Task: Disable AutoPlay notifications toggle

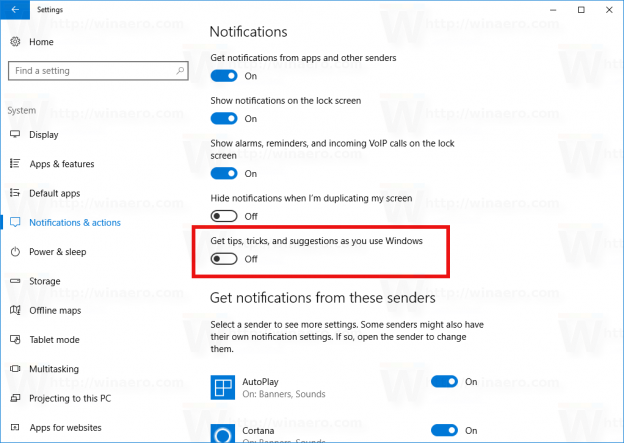Action: tap(445, 382)
